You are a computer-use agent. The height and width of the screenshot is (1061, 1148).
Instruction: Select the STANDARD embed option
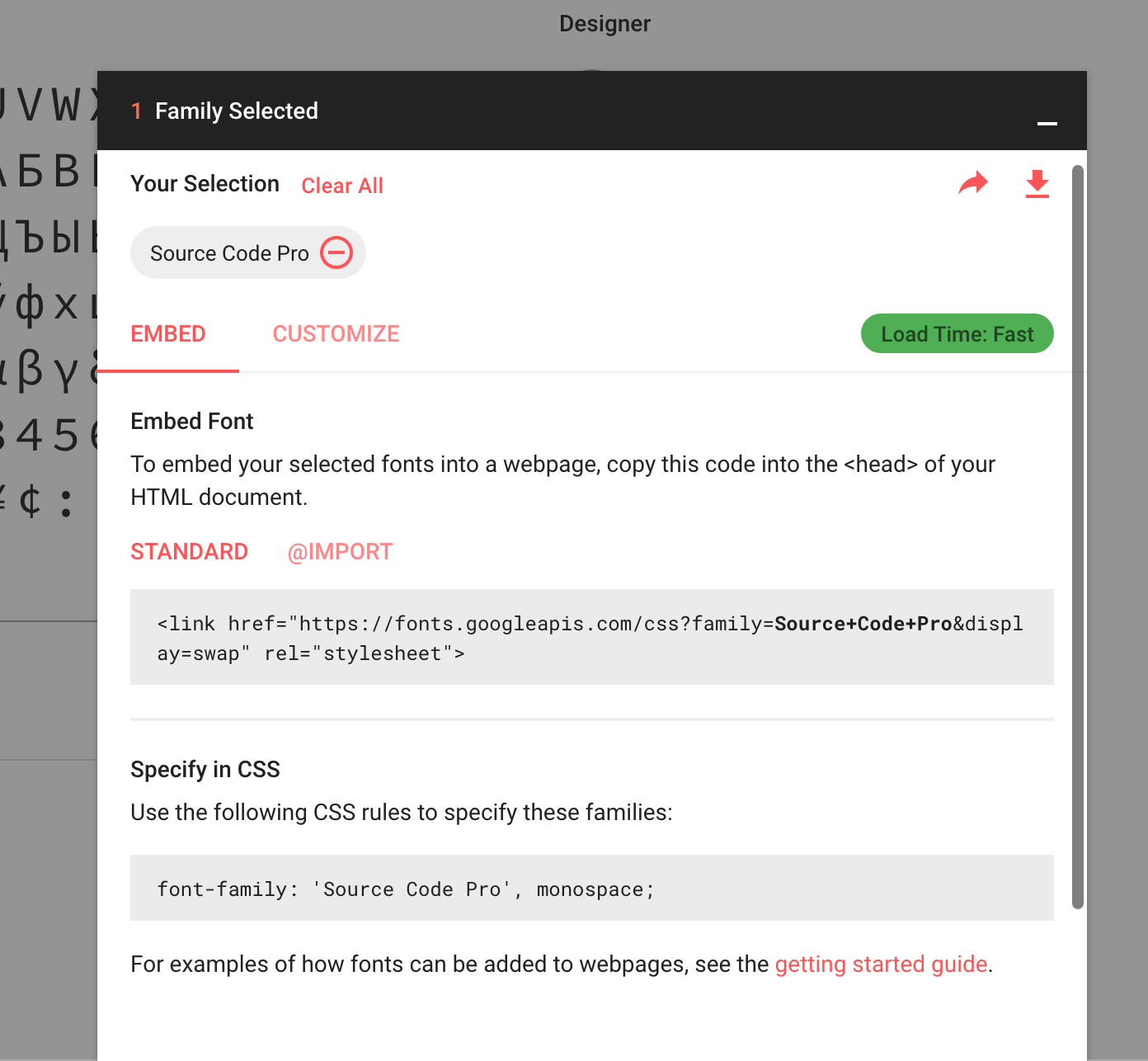190,551
